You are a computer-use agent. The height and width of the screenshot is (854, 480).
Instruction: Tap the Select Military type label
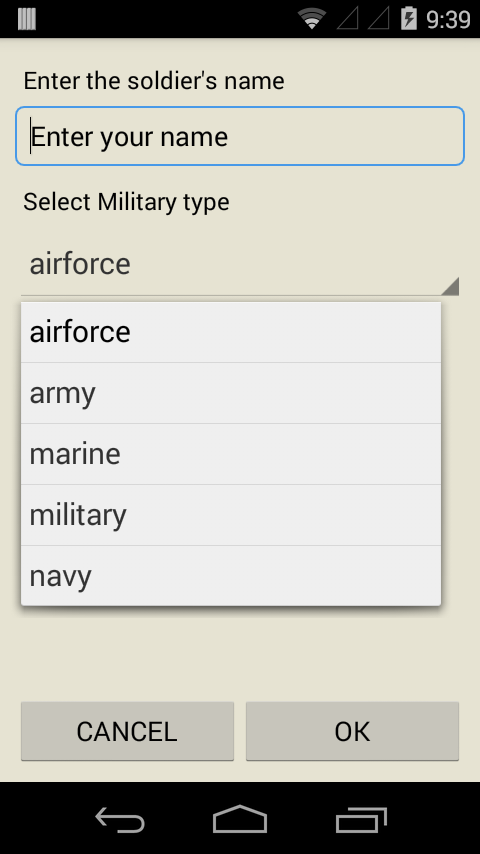(x=126, y=202)
